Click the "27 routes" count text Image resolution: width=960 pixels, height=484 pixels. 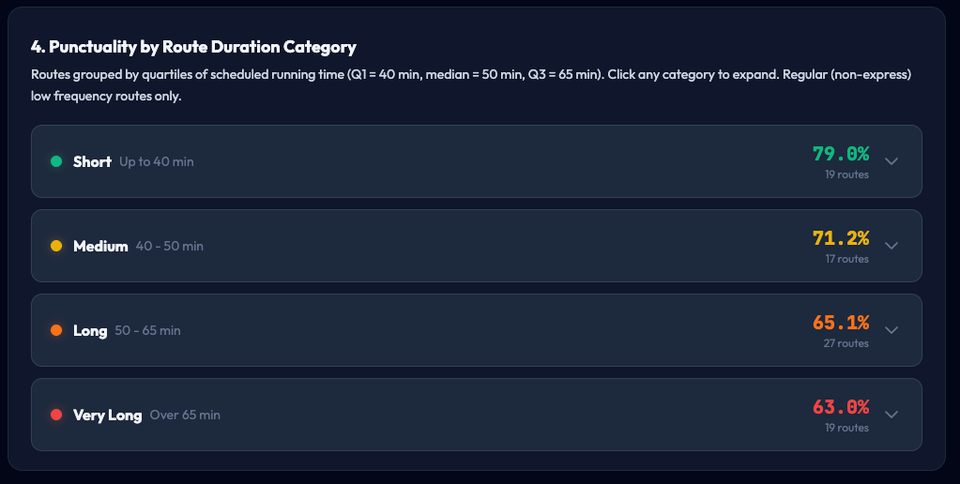pos(846,343)
